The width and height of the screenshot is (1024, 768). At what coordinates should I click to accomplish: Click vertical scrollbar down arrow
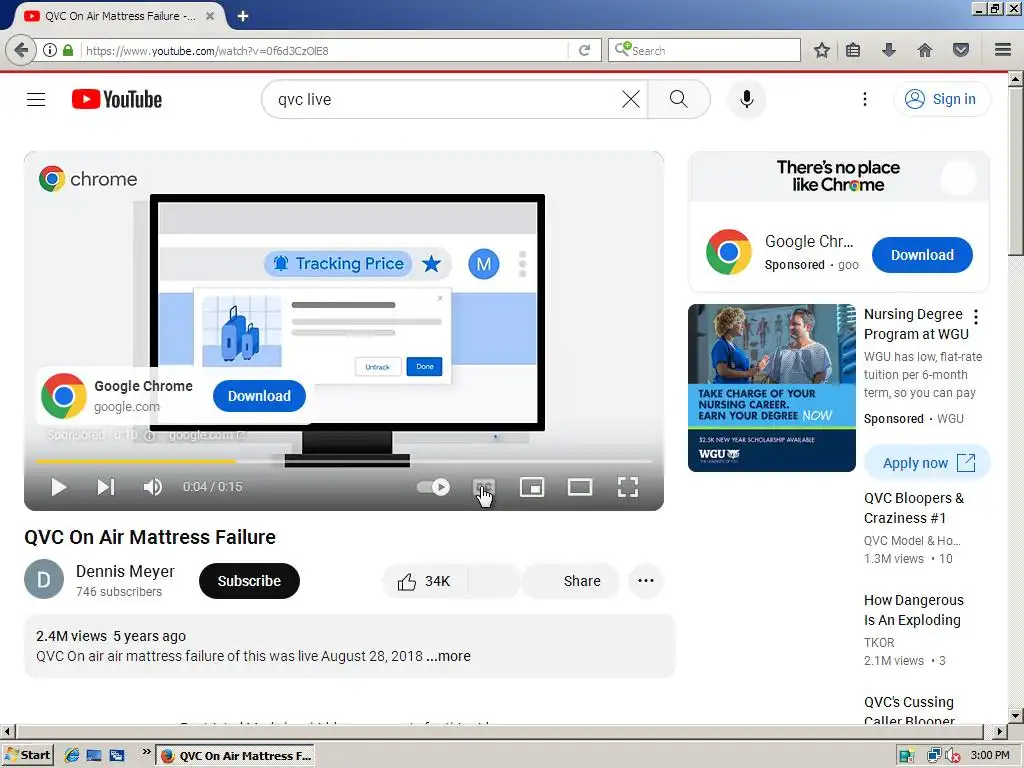(x=1015, y=716)
